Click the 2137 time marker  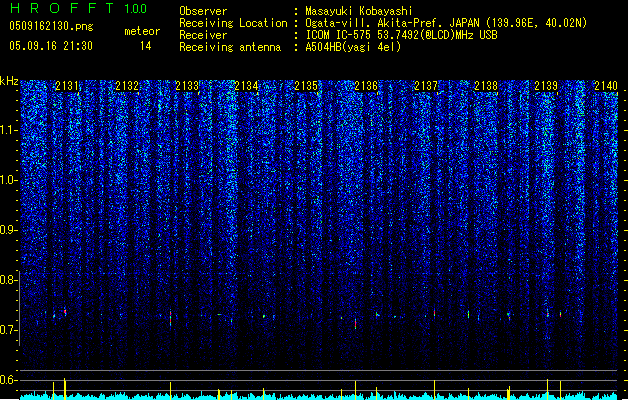[x=426, y=86]
